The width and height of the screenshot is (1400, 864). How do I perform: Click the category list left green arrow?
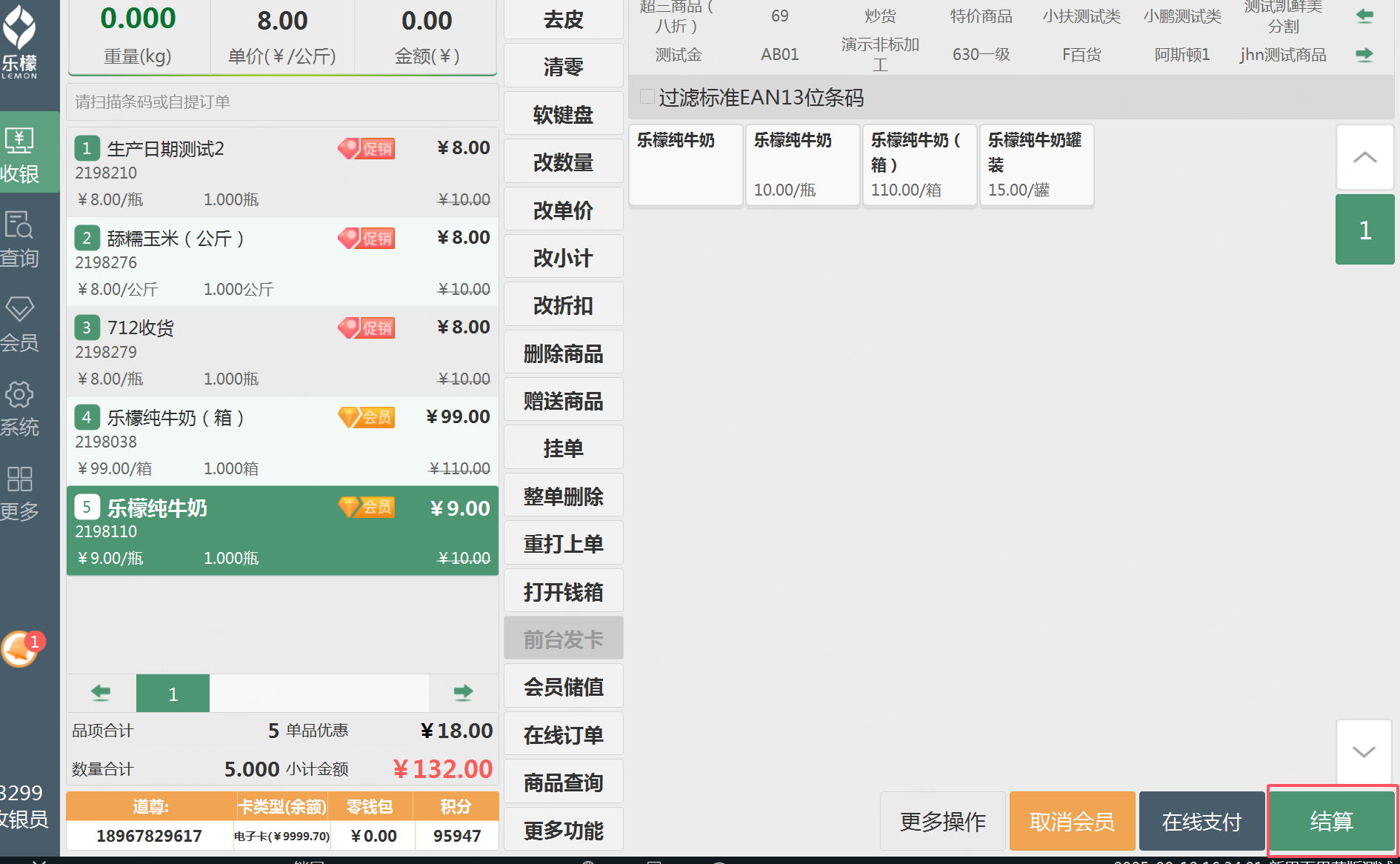(1364, 16)
